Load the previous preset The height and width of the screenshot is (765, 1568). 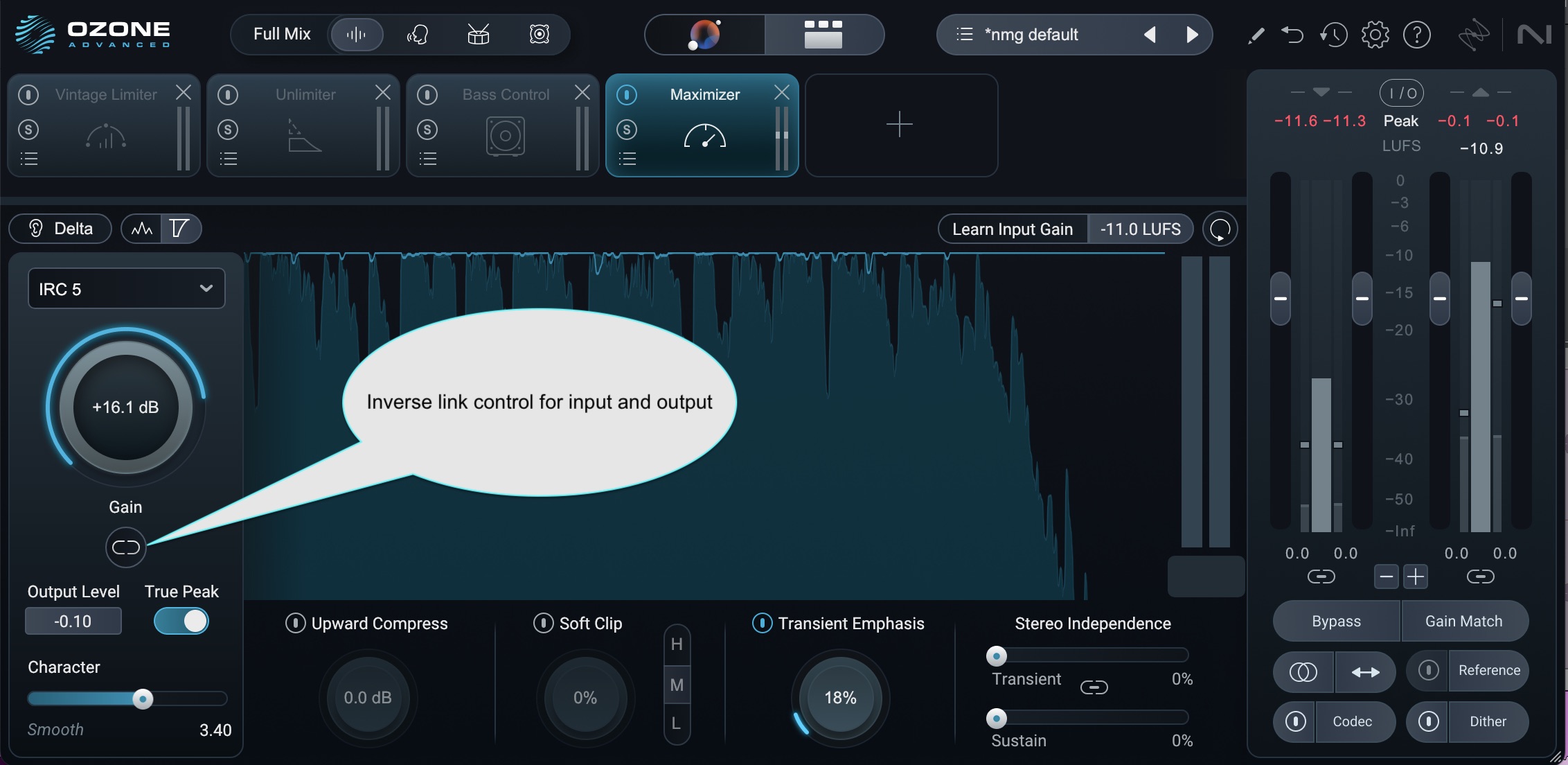tap(1150, 35)
